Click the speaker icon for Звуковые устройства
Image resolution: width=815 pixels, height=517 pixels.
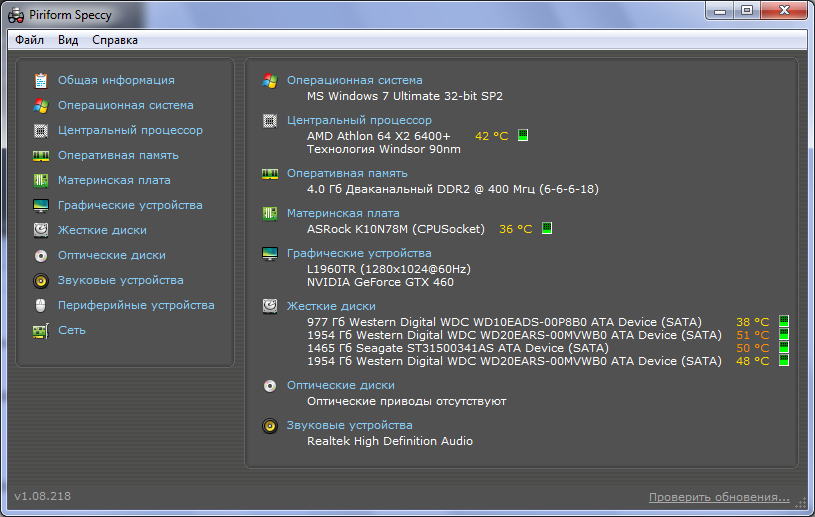pos(41,280)
